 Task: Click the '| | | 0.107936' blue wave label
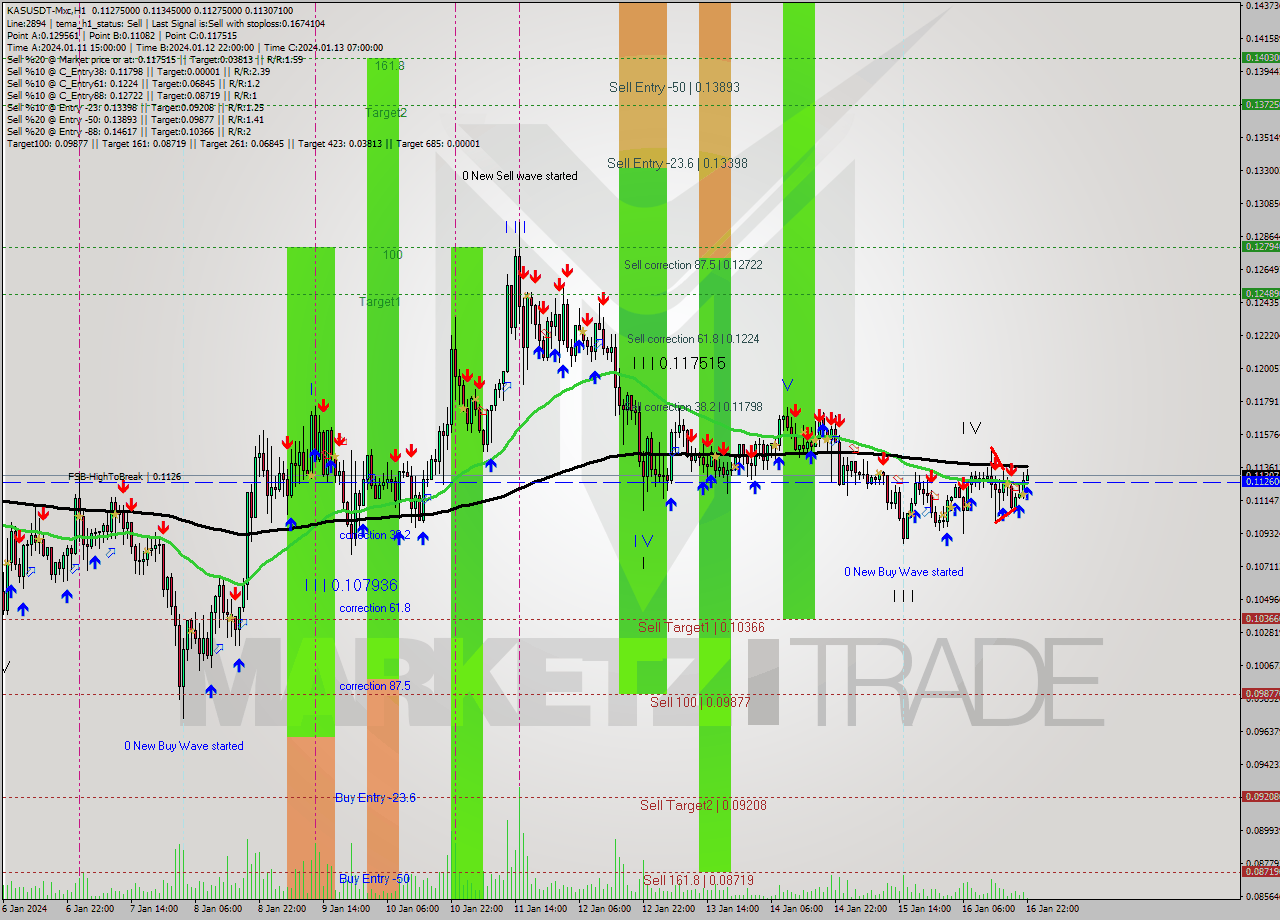pyautogui.click(x=351, y=584)
